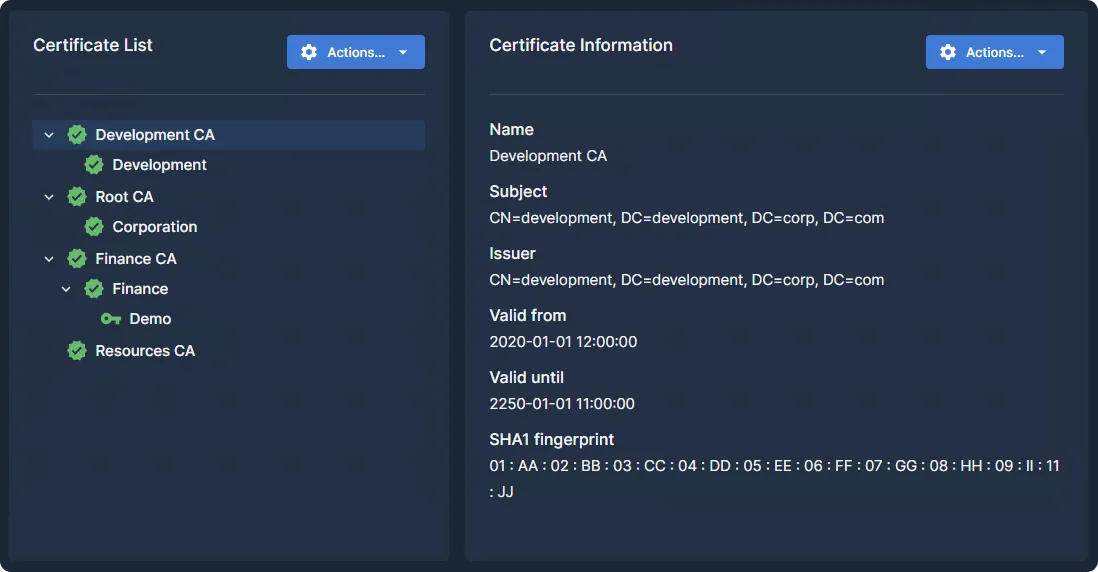Click the Subject value CN=development string
1098x572 pixels.
coord(686,218)
